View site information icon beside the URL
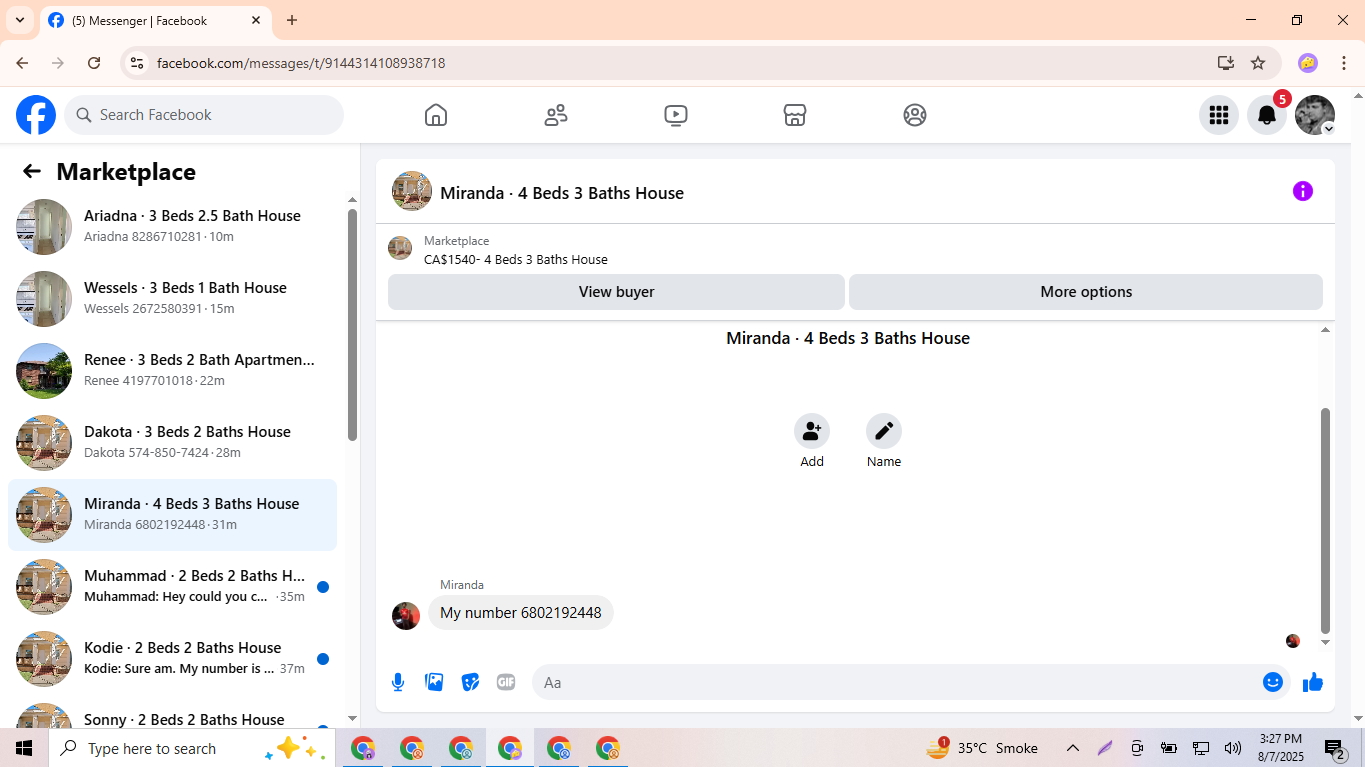1365x767 pixels. point(138,63)
